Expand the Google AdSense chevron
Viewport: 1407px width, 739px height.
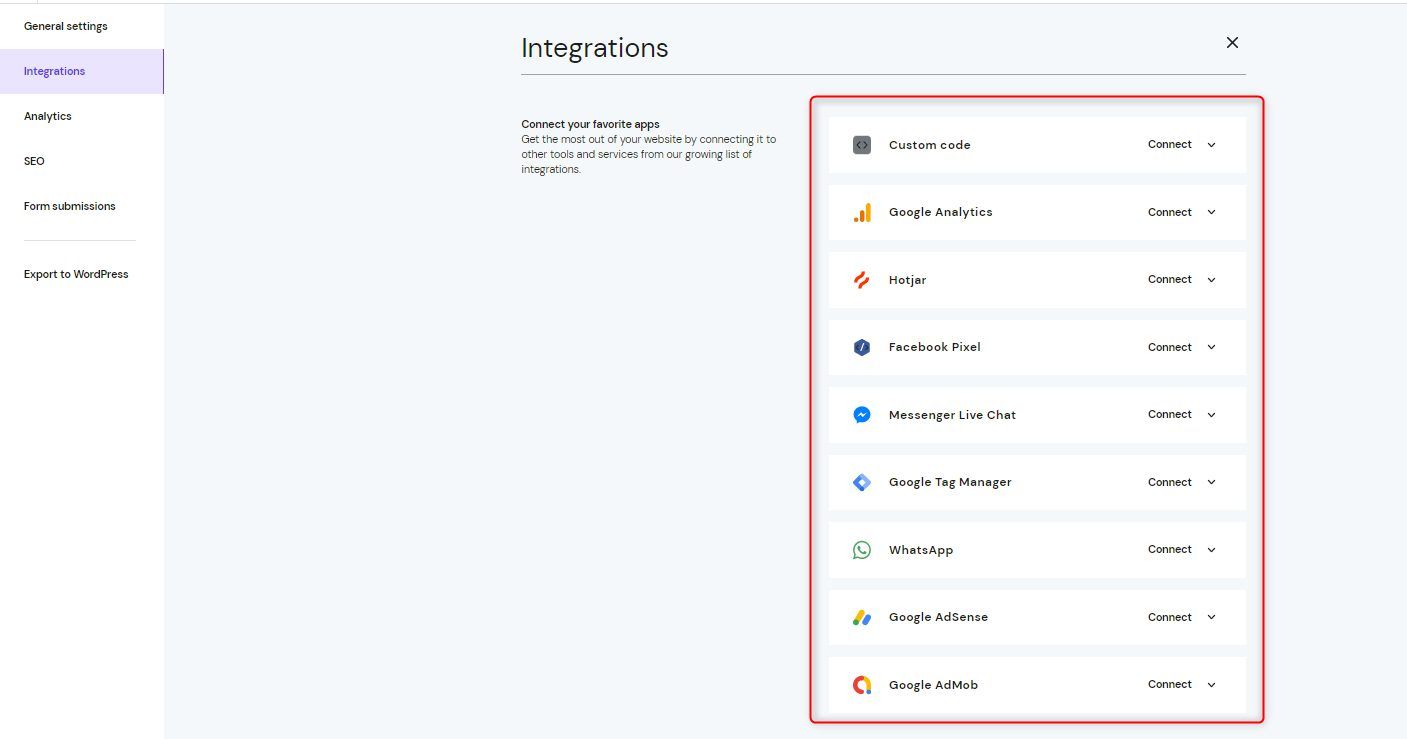tap(1211, 617)
